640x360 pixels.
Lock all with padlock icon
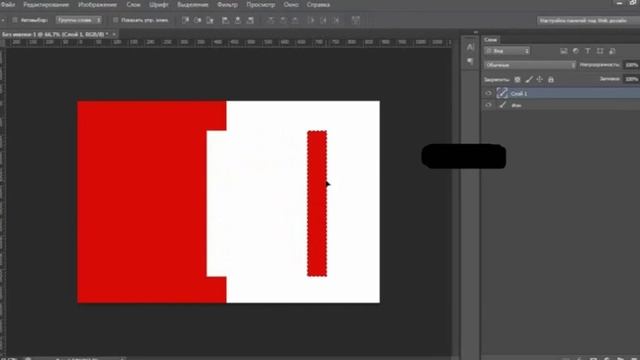[x=551, y=80]
